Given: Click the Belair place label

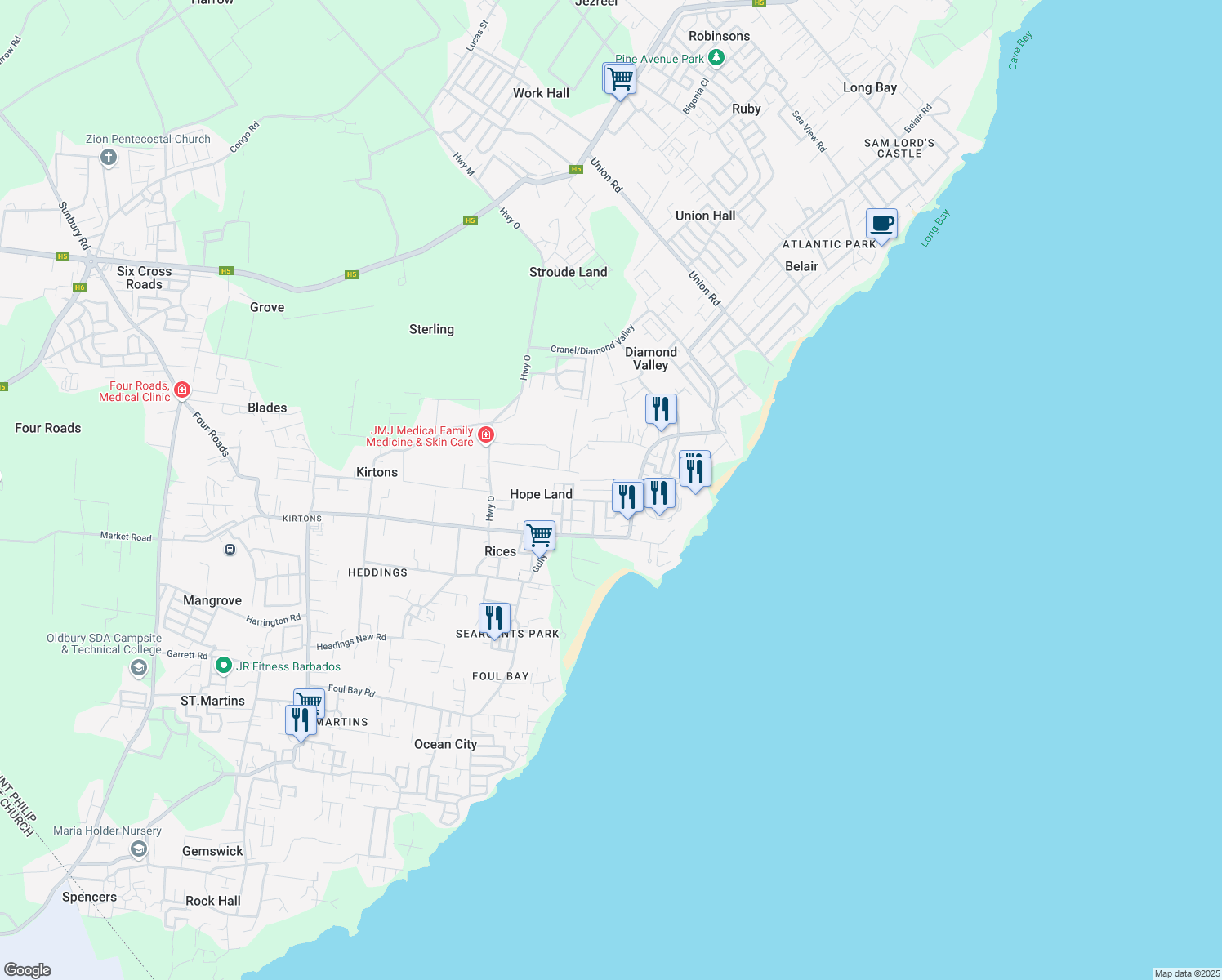Looking at the screenshot, I should coord(801,266).
